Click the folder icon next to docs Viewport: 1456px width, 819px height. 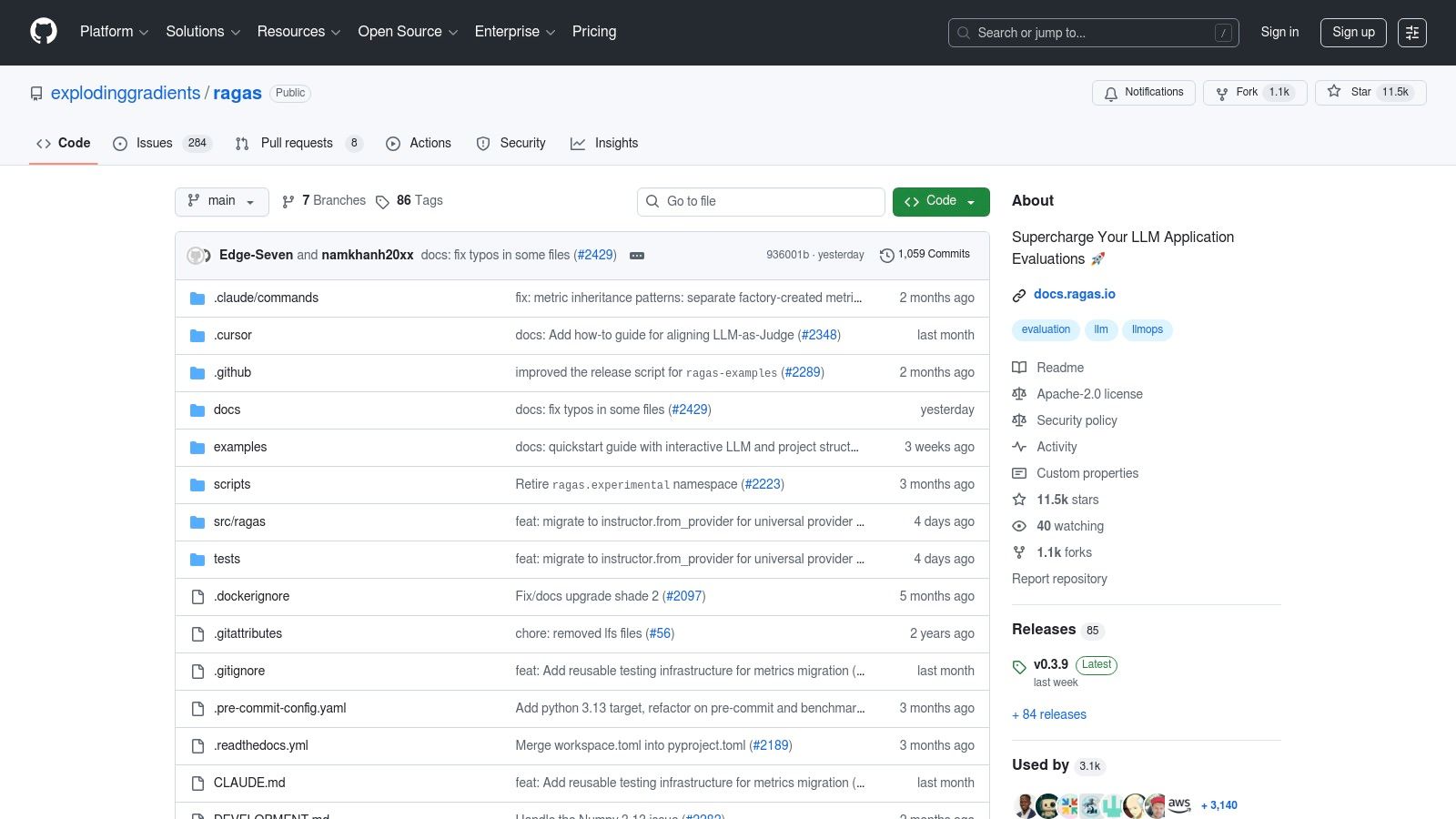pos(197,410)
